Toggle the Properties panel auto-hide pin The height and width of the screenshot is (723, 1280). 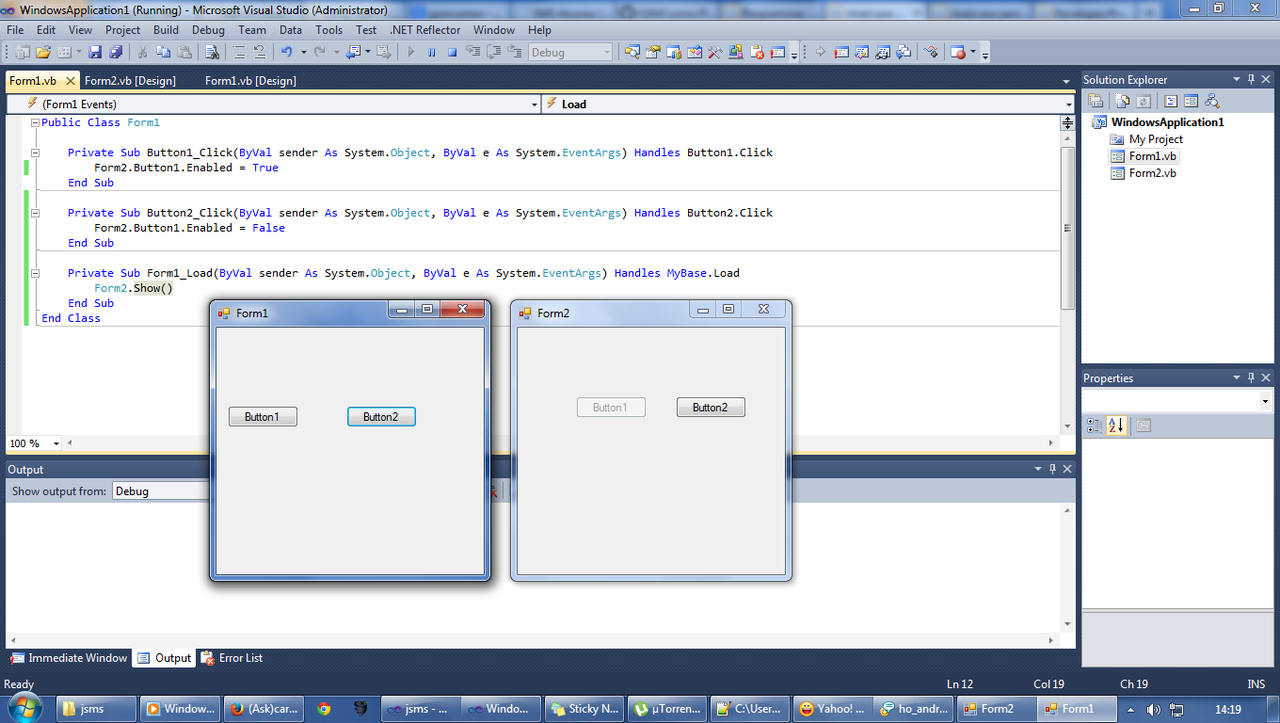(1251, 378)
